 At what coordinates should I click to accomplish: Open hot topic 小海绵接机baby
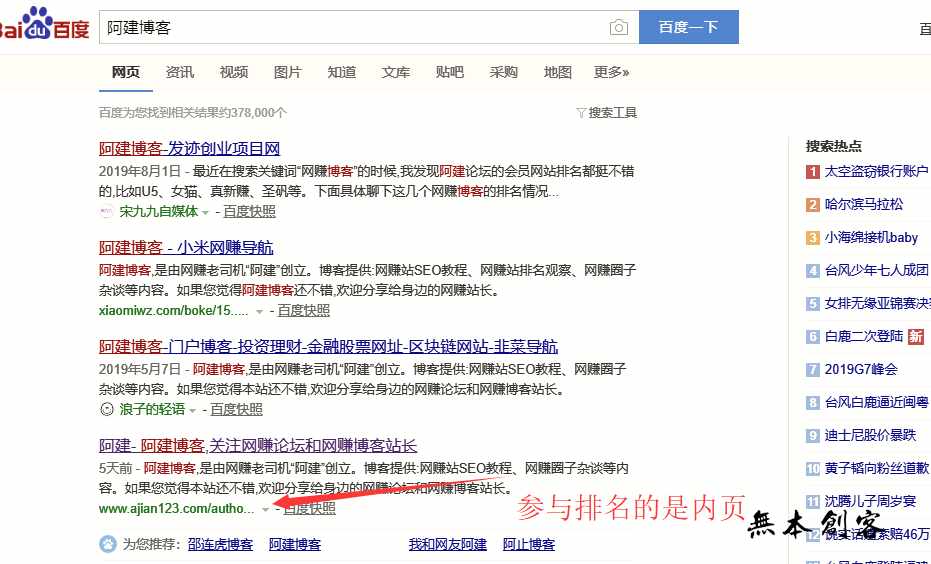coord(872,238)
